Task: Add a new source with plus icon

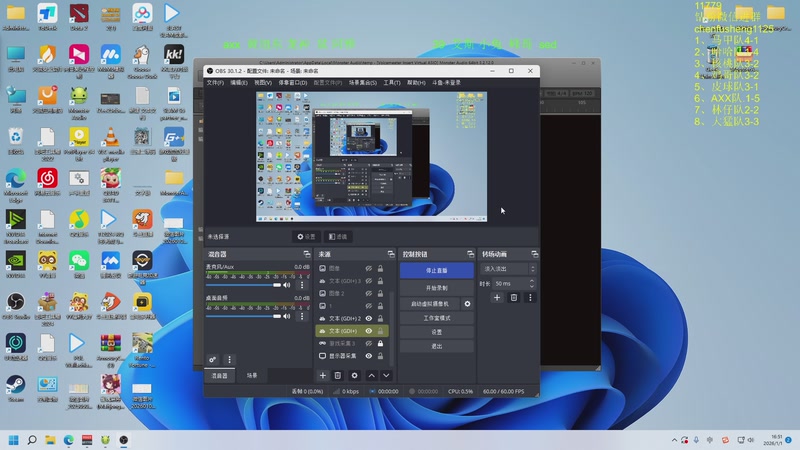Action: [x=322, y=376]
